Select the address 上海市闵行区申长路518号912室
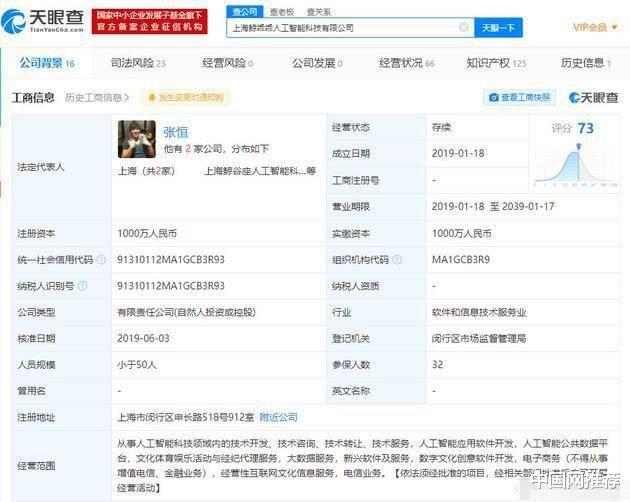This screenshot has width=630, height=502. (x=186, y=417)
